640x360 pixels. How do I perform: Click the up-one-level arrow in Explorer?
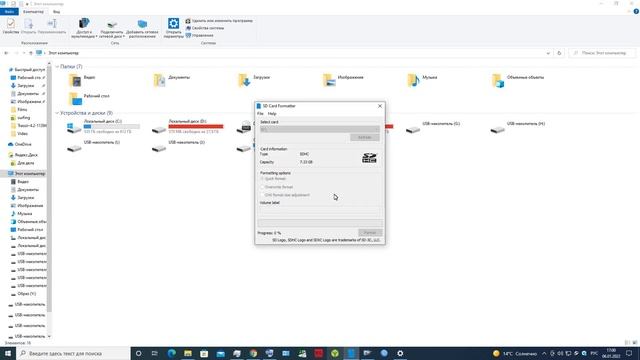[31, 53]
